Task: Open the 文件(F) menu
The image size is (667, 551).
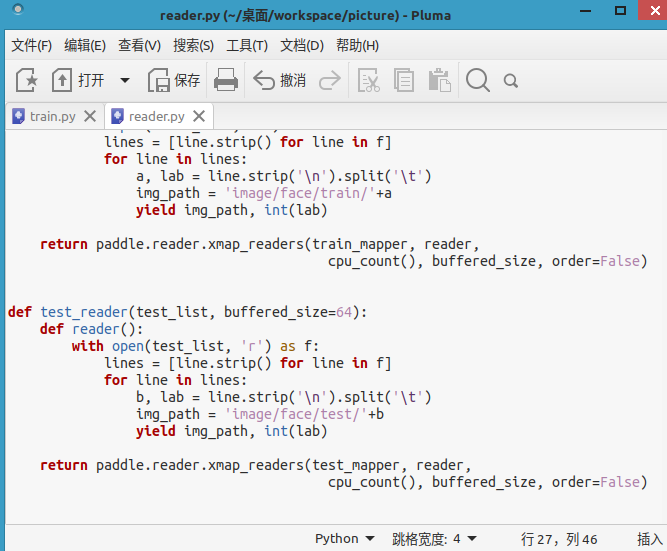Action: [31, 45]
